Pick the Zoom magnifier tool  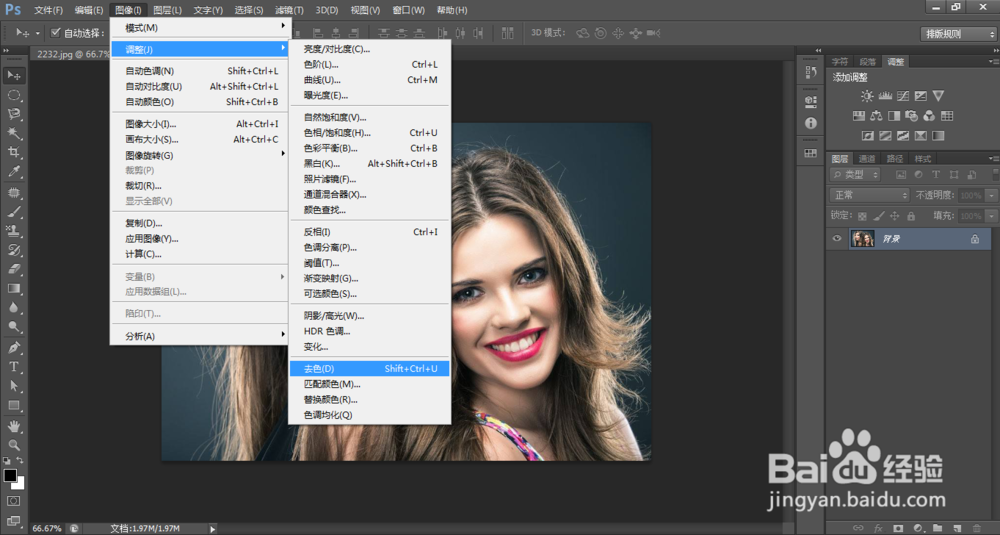tap(14, 445)
